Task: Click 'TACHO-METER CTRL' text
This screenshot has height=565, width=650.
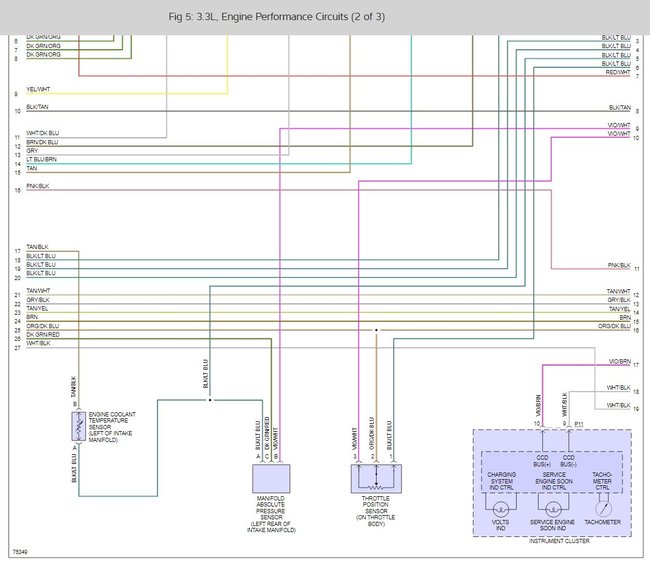Action: click(602, 481)
